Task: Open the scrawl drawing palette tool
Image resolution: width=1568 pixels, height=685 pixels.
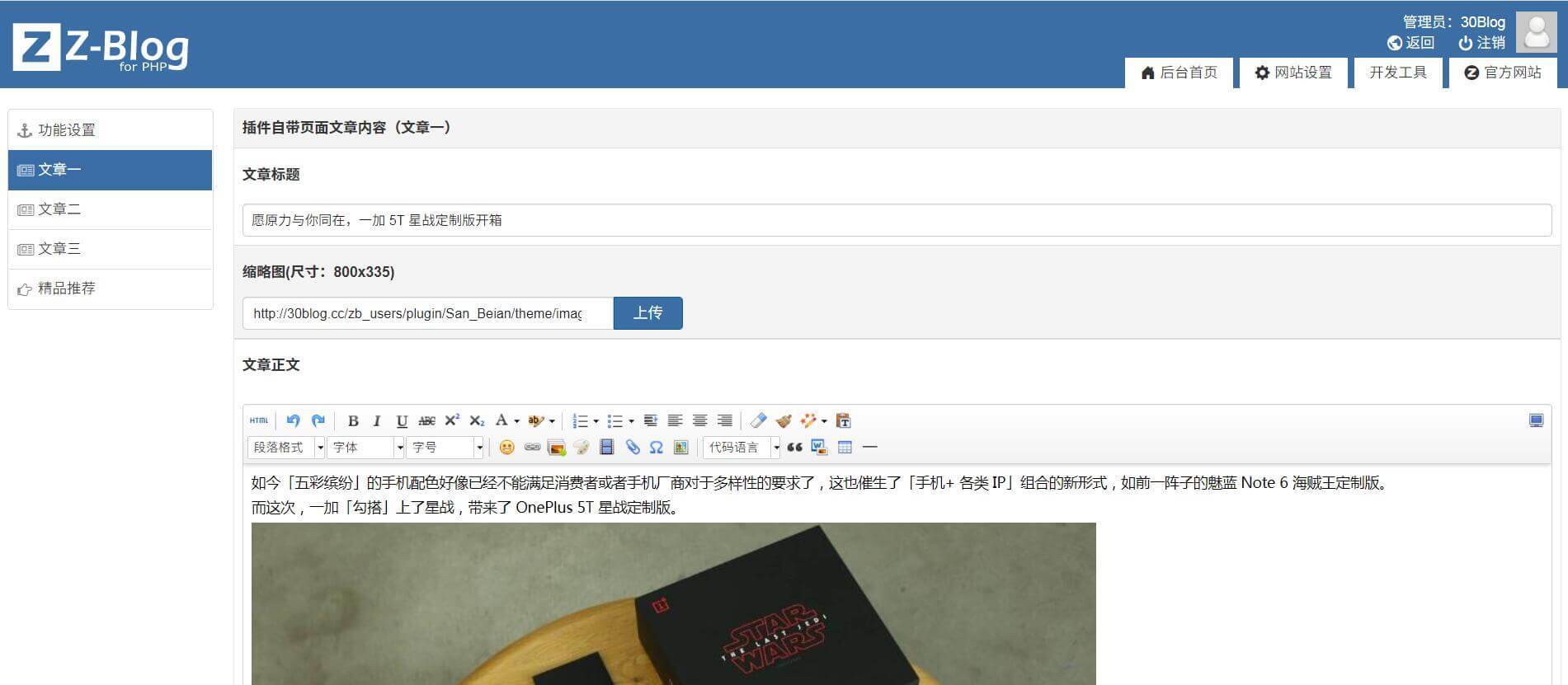Action: tap(582, 447)
